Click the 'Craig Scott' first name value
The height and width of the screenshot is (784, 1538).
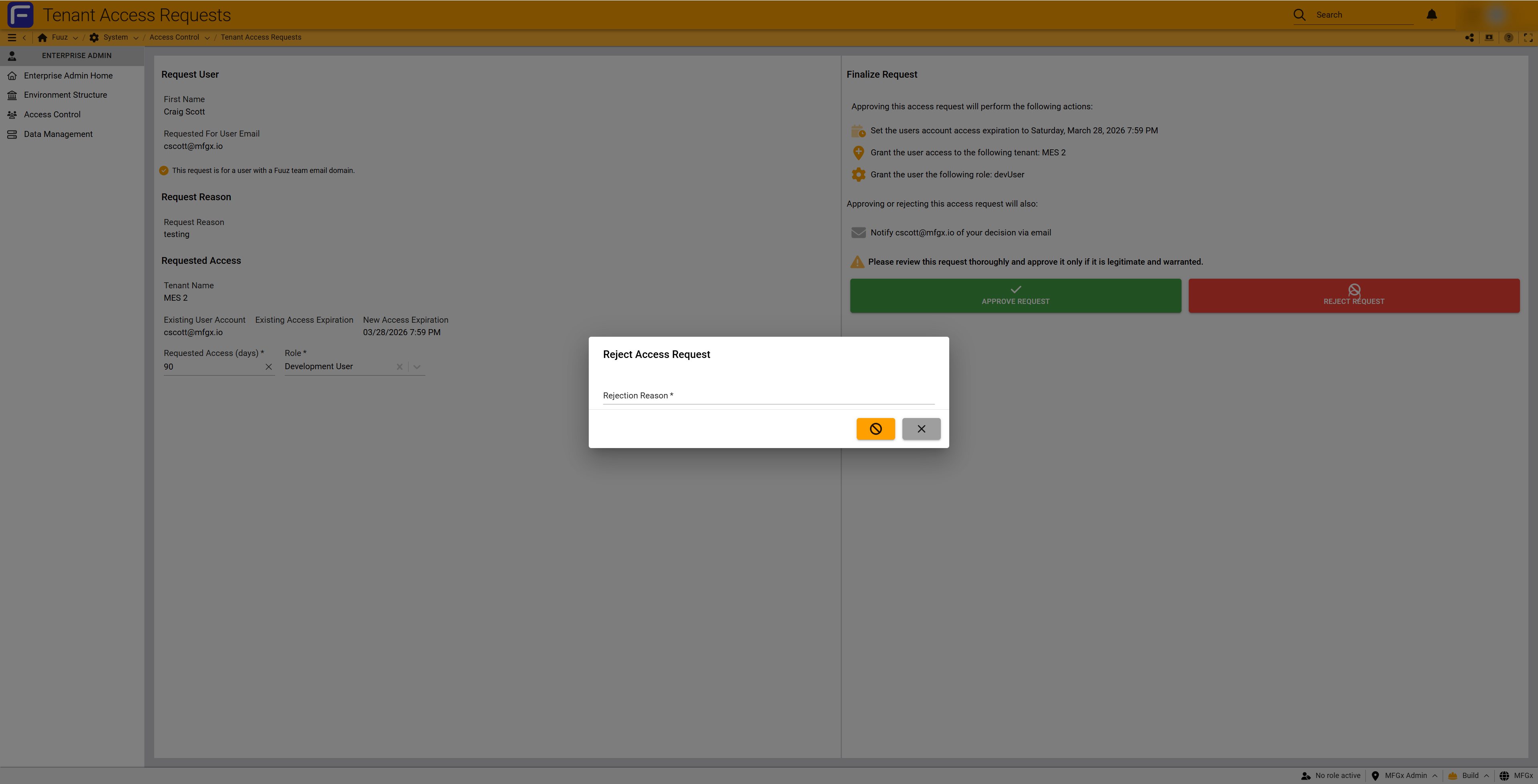(184, 112)
